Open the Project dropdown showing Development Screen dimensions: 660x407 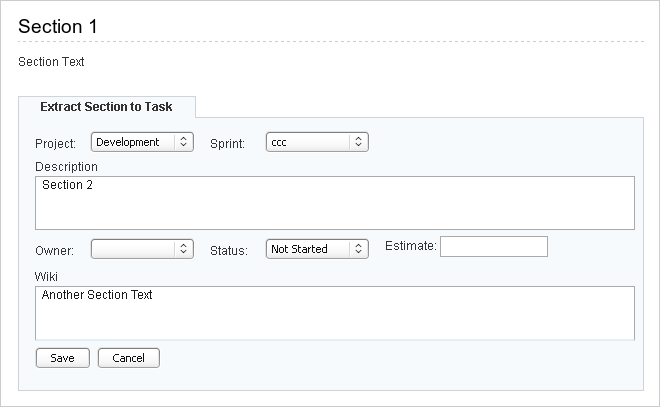point(142,142)
